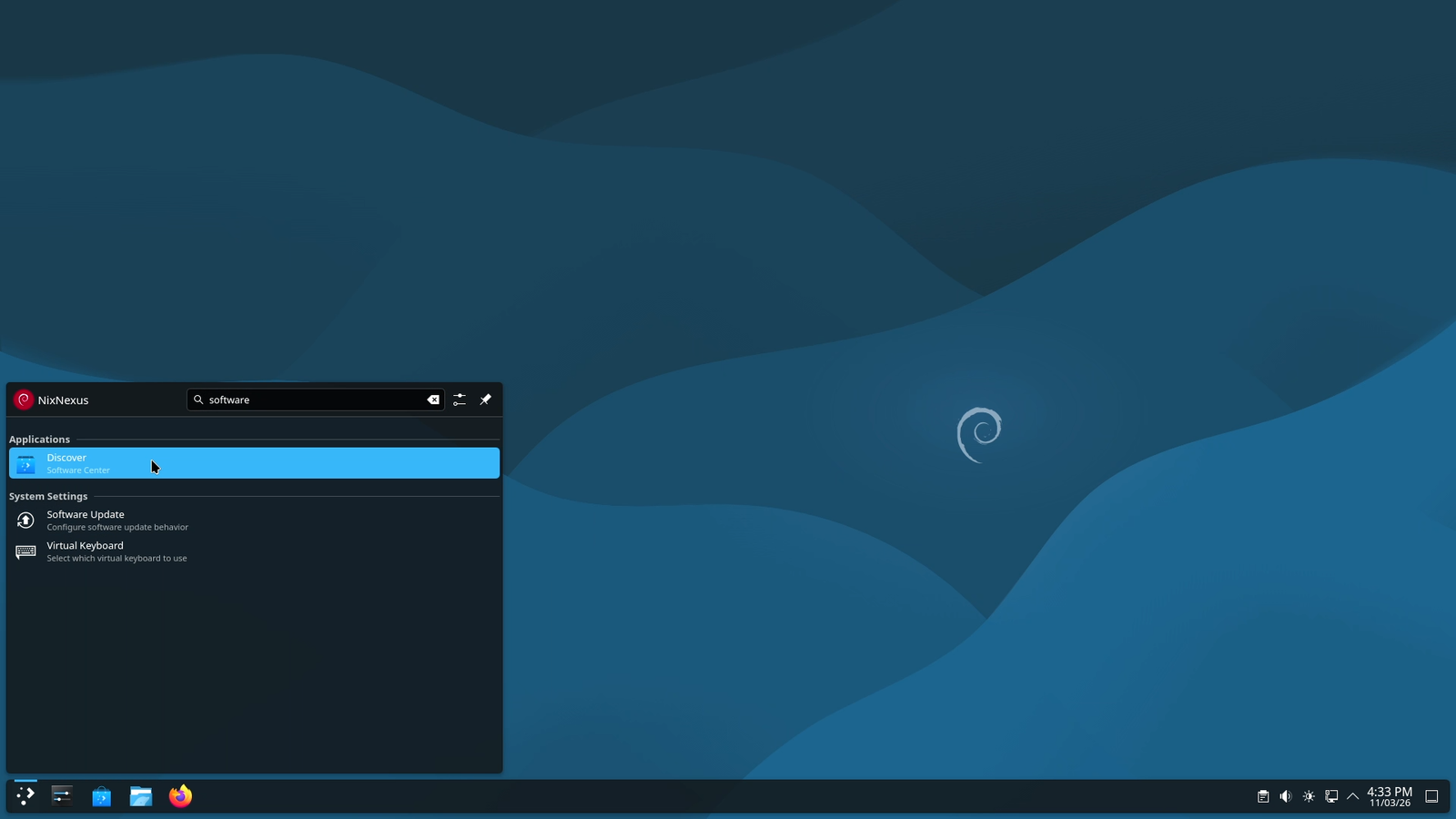Pin the launcher open using the pin icon
Screen dimensions: 1456x819
click(x=485, y=399)
